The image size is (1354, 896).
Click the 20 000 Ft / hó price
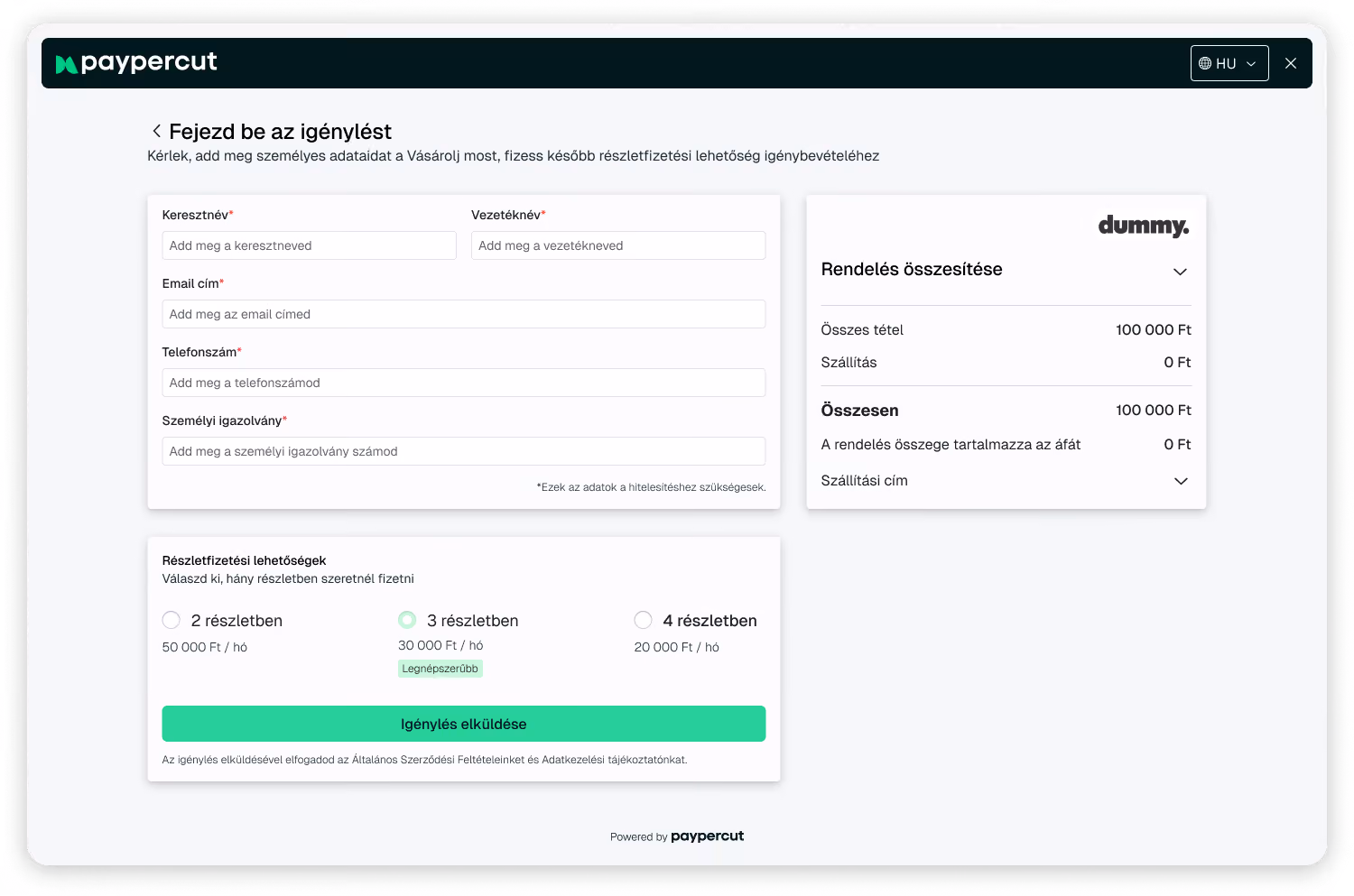click(x=677, y=647)
